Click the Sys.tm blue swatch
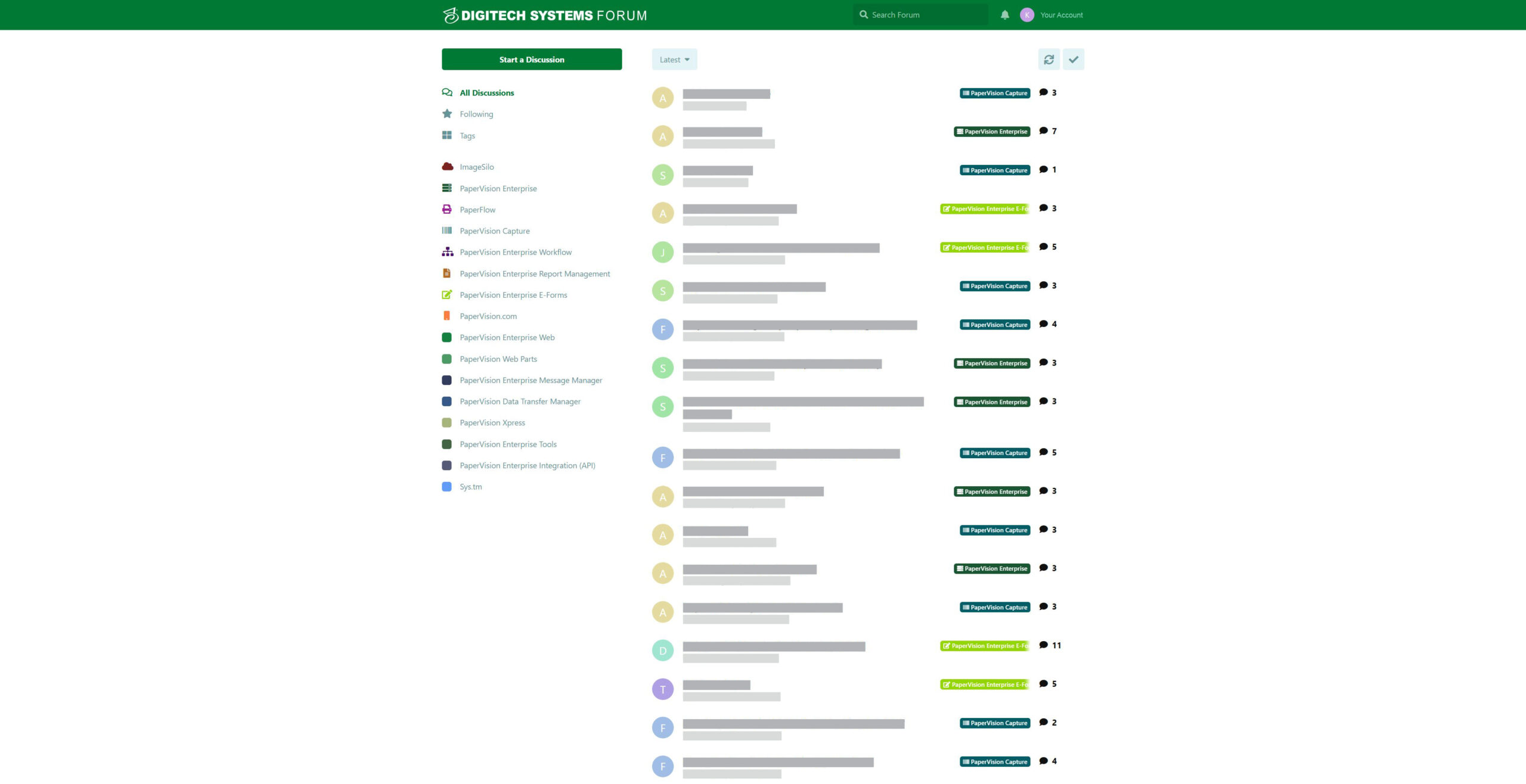 pos(446,486)
